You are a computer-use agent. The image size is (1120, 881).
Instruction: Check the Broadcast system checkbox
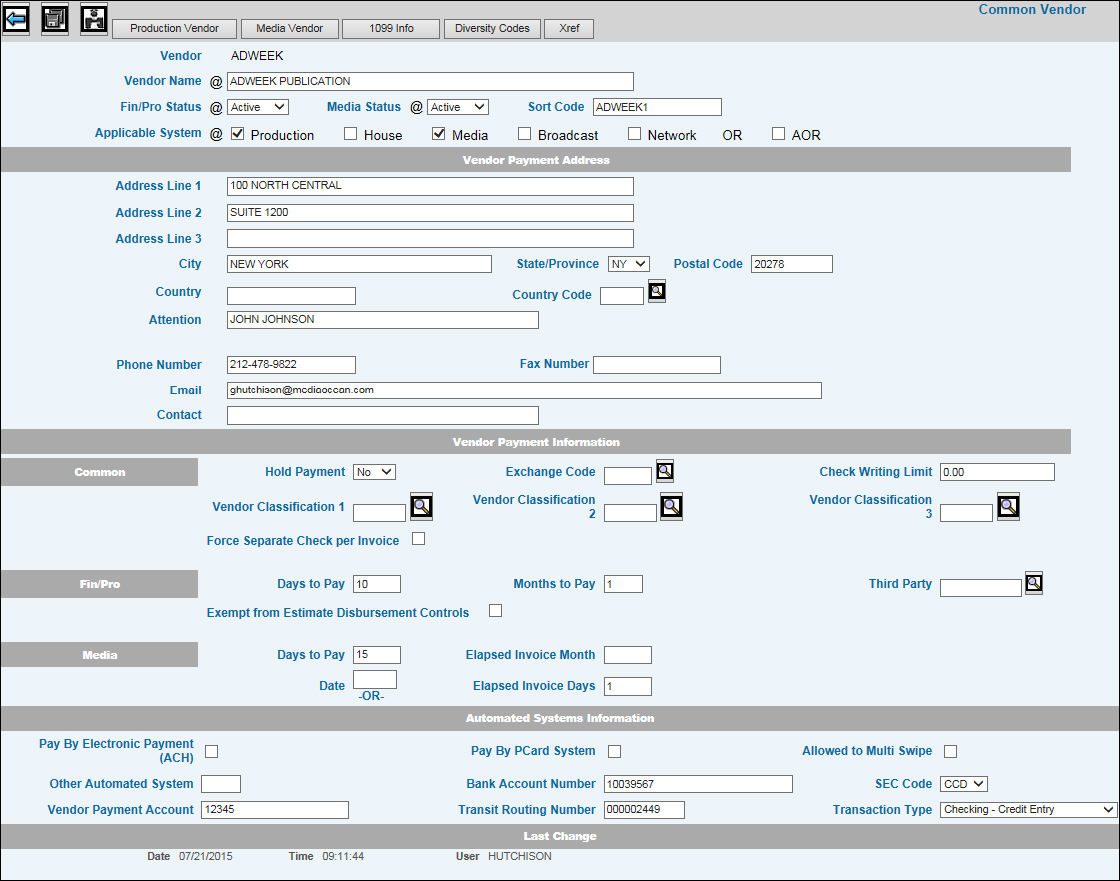[524, 134]
